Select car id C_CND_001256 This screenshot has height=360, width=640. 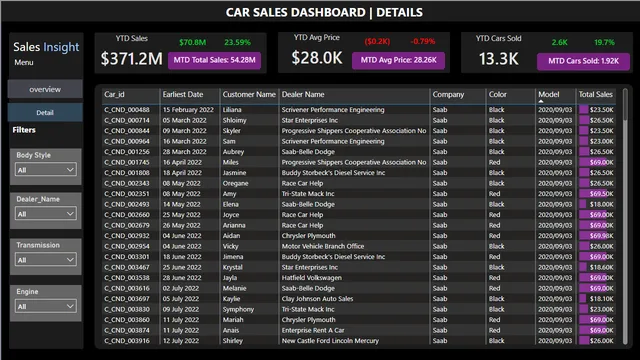pyautogui.click(x=127, y=152)
